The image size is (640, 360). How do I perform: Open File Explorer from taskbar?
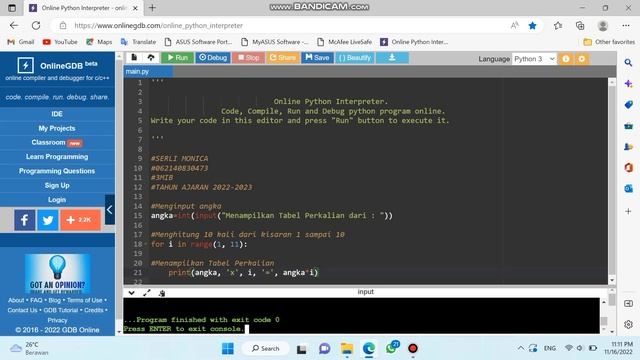tap(347, 349)
